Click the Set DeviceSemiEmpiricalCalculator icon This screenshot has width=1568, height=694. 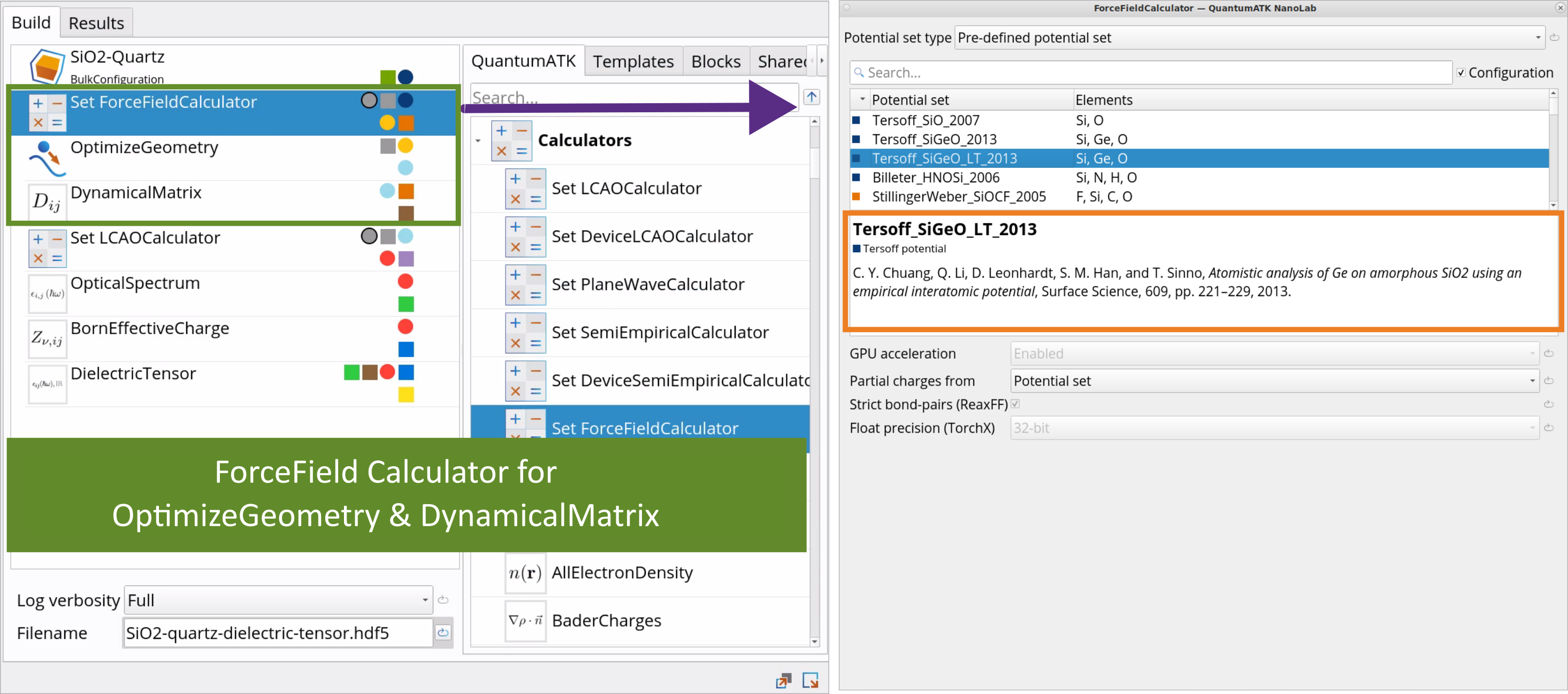[525, 381]
